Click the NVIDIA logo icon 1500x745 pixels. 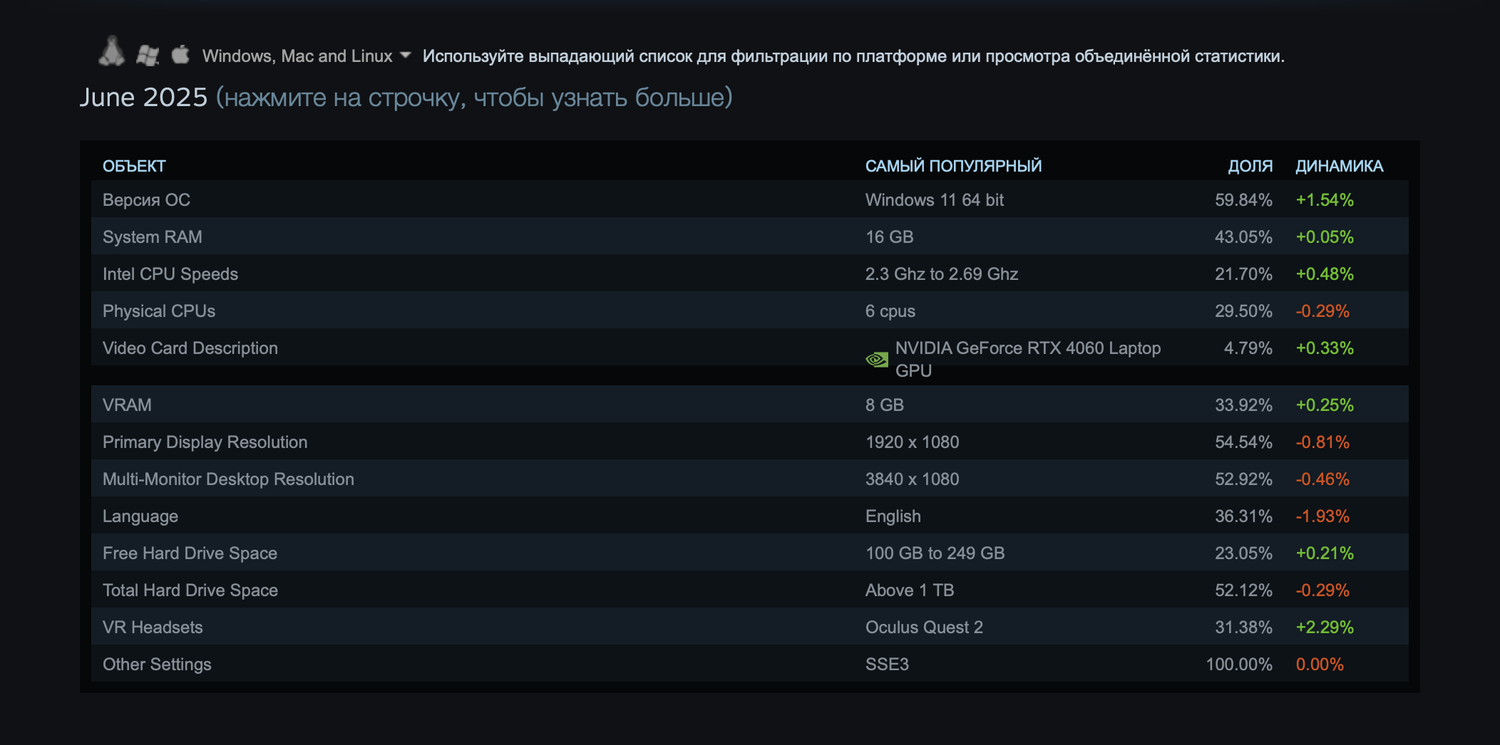877,359
